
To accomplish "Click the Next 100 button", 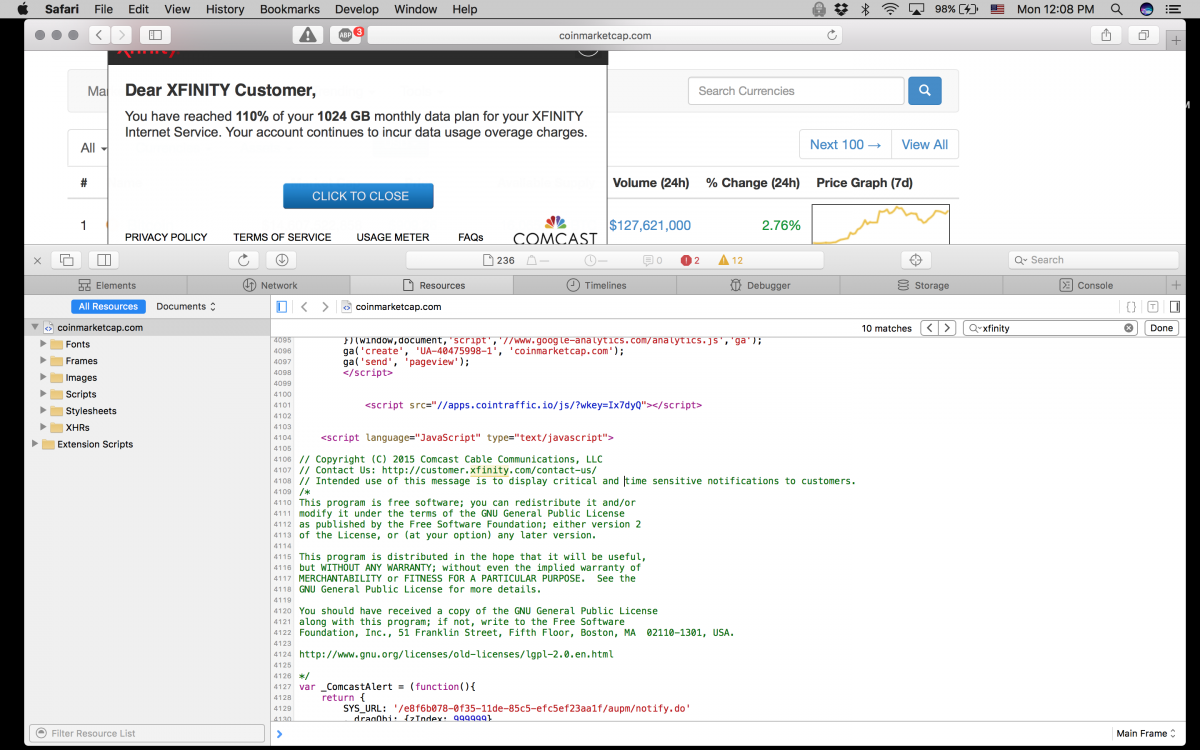I will (845, 144).
